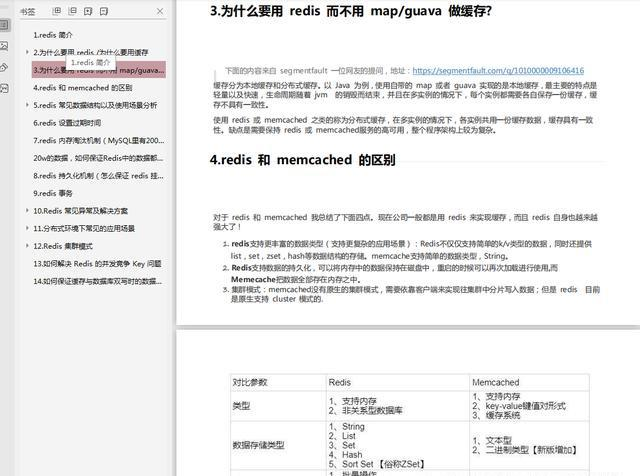The width and height of the screenshot is (640, 476).
Task: Expand bookmark 11.分布式环境下常见的应用场景
Action: pos(27,228)
